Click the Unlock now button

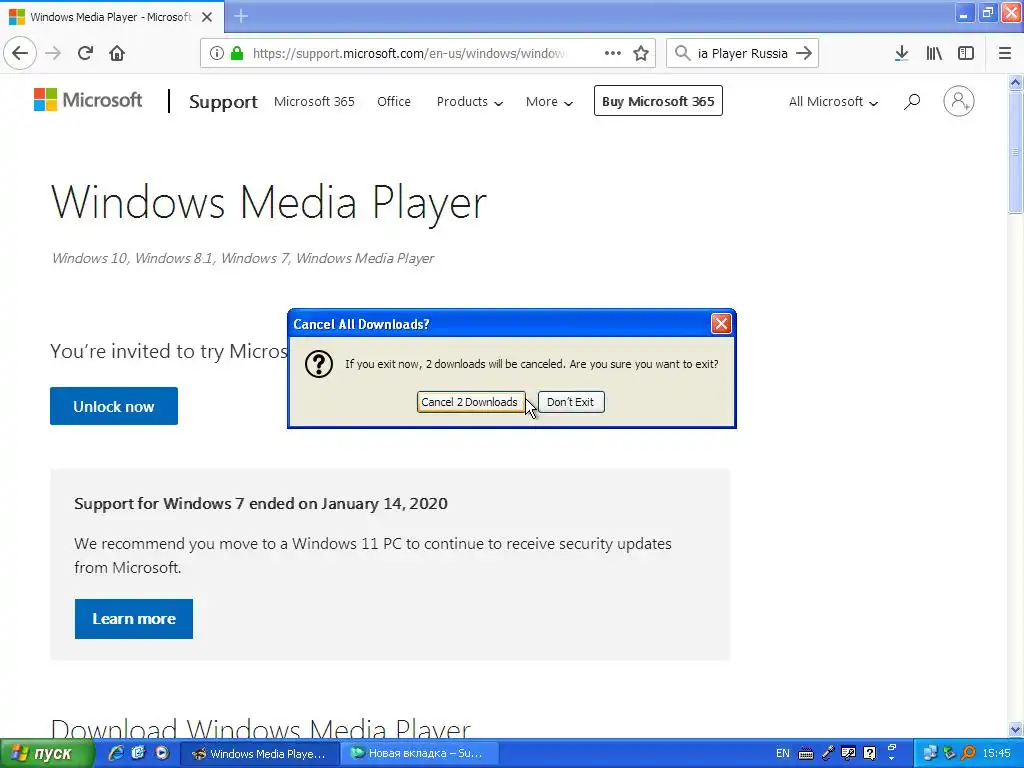114,406
